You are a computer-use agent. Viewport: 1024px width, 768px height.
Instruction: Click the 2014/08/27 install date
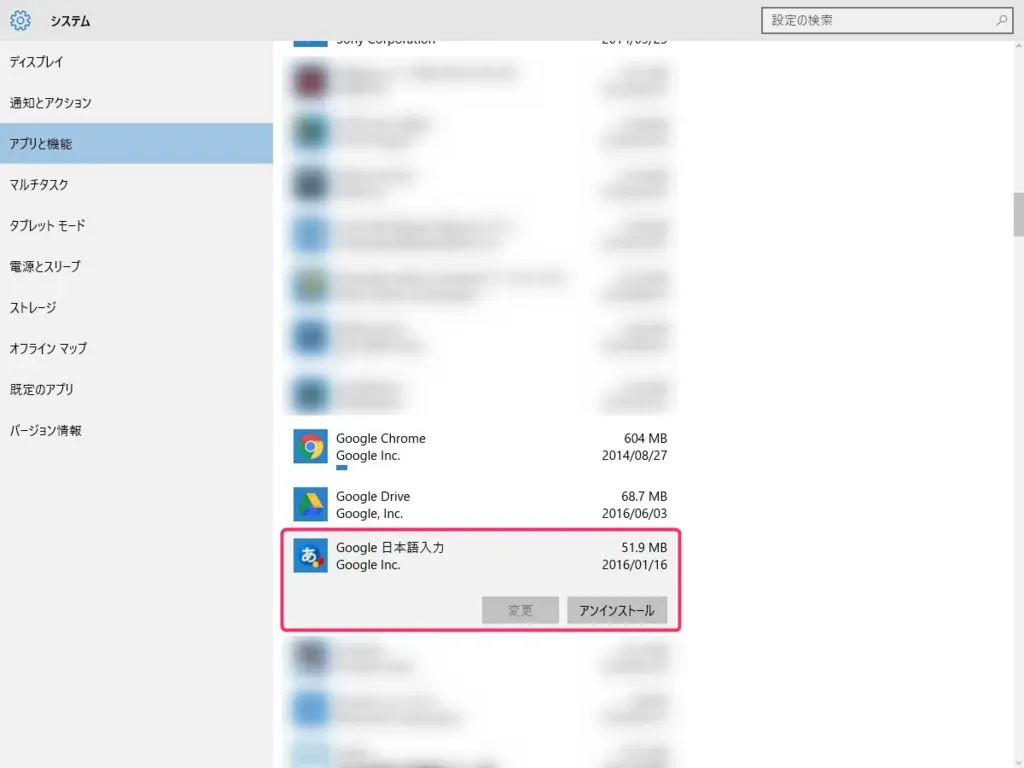[x=634, y=455]
